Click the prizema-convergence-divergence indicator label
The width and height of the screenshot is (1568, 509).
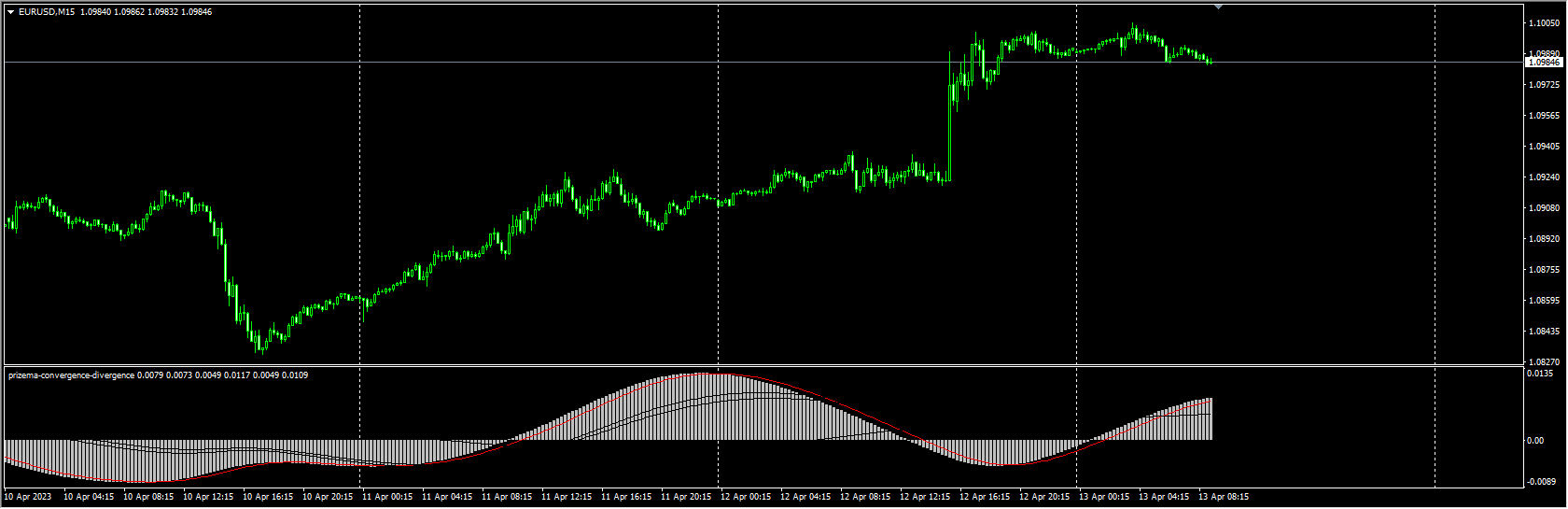click(71, 375)
